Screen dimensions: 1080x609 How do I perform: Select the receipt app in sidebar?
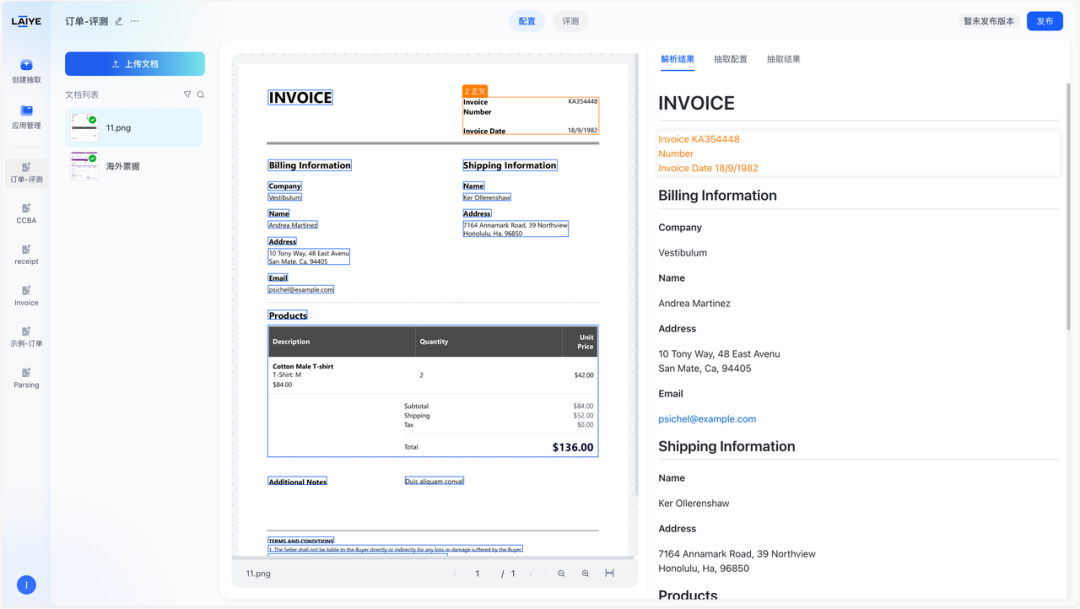[26, 253]
